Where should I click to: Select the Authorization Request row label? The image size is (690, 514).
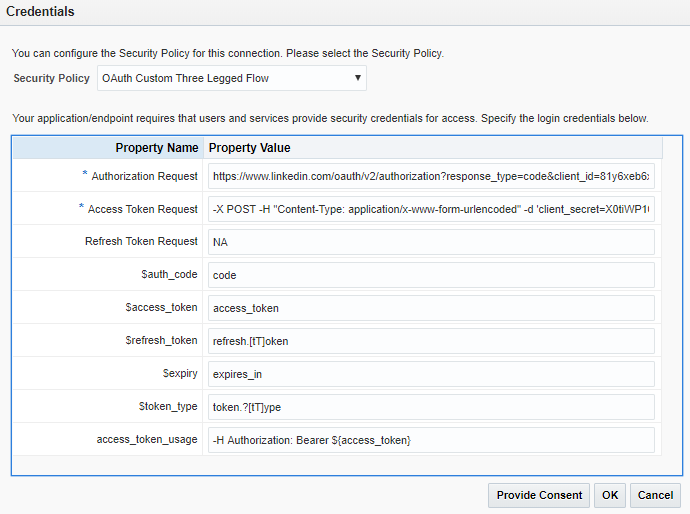coord(144,176)
